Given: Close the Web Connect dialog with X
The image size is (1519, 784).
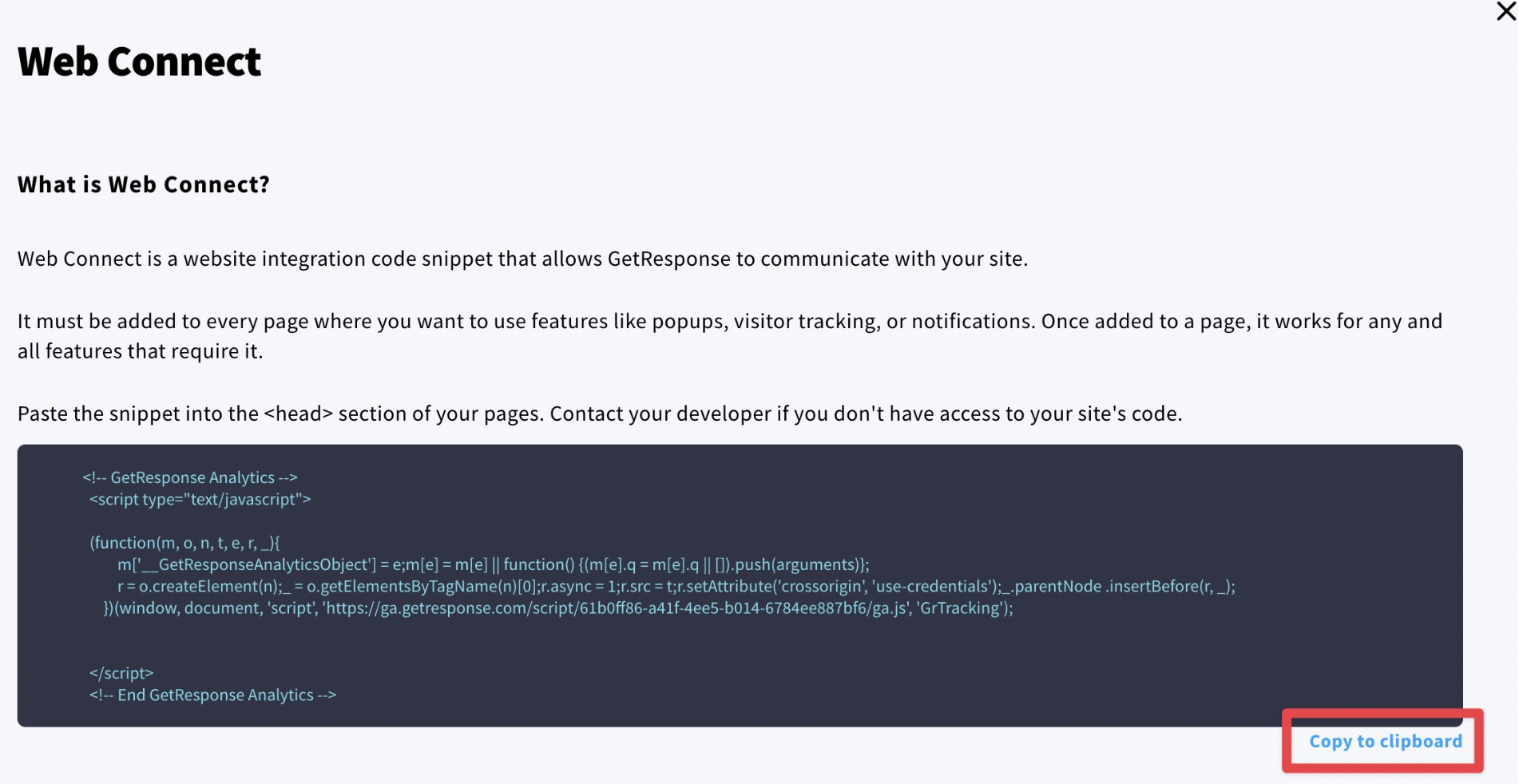Looking at the screenshot, I should 1505,12.
